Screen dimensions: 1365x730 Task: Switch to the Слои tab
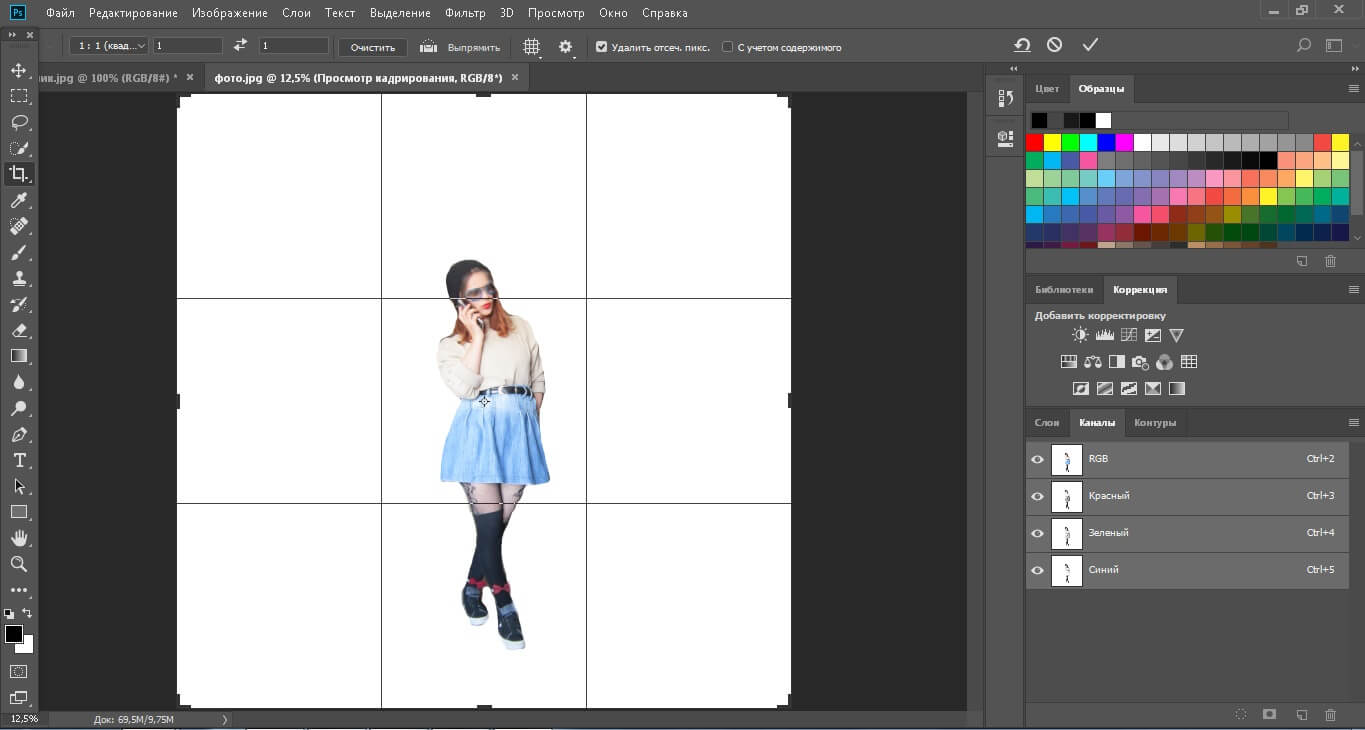[x=1046, y=422]
